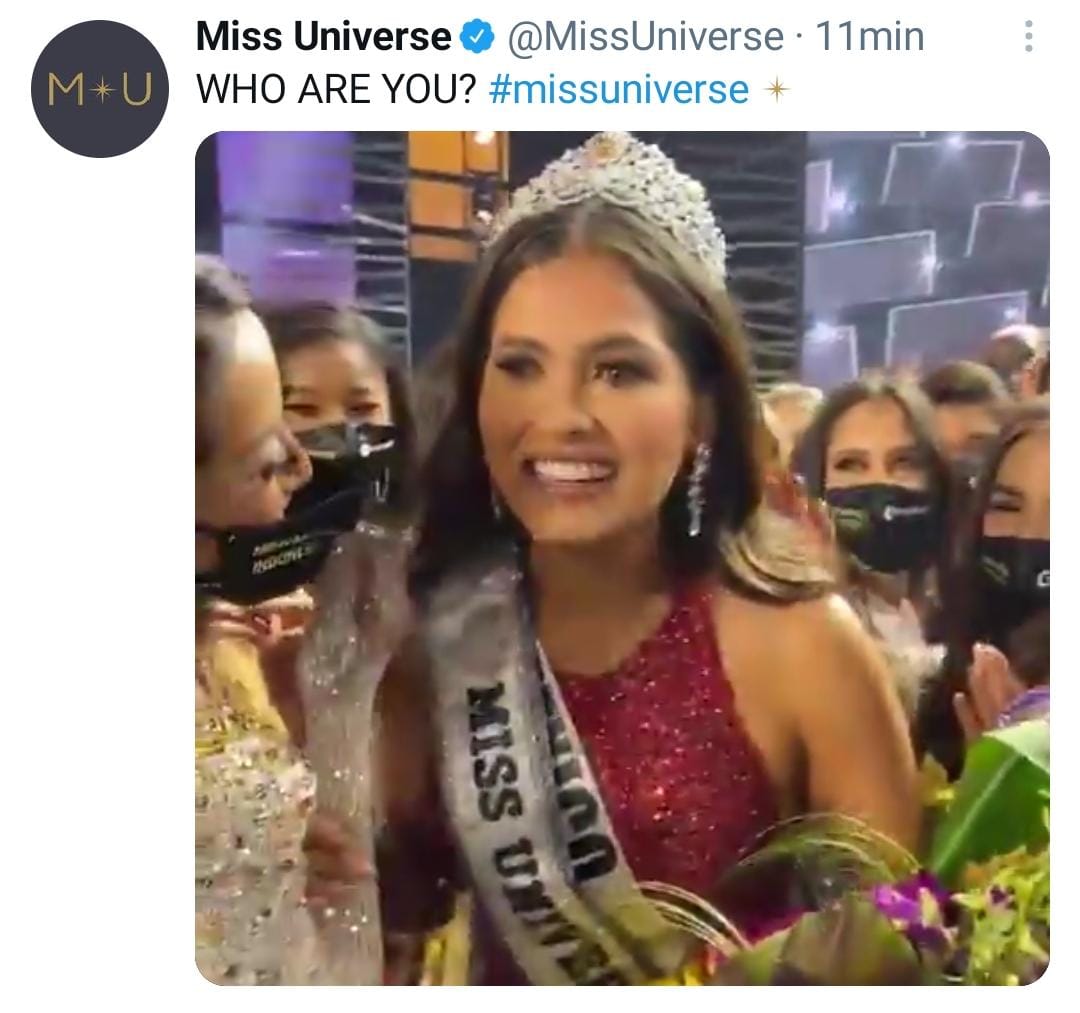Image resolution: width=1080 pixels, height=1013 pixels.
Task: Open the tweet's video thumbnail
Action: click(622, 558)
